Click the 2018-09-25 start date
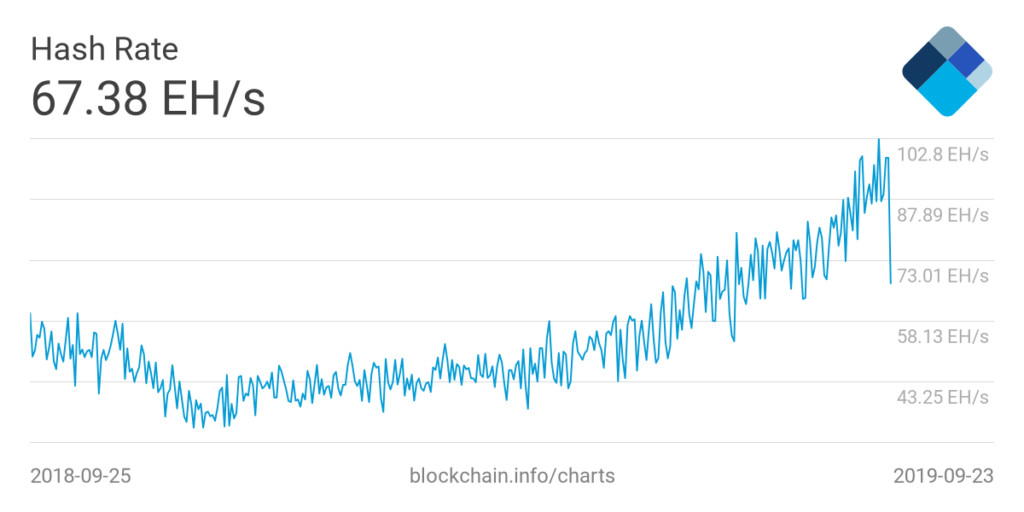1024x512 pixels. point(81,475)
